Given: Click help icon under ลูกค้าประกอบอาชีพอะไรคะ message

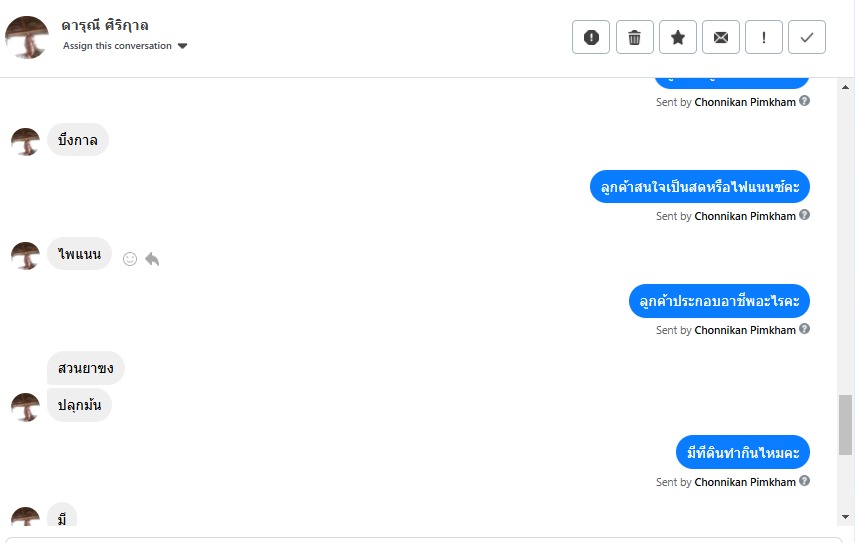Looking at the screenshot, I should (804, 329).
